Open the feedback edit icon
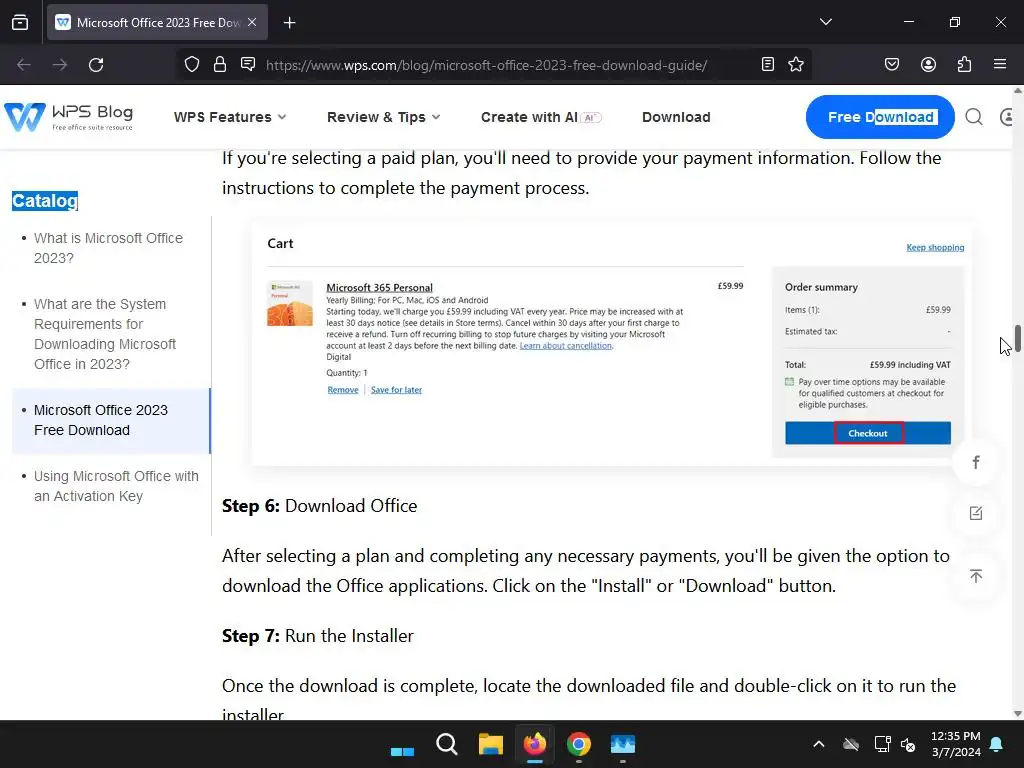1024x768 pixels. (976, 513)
